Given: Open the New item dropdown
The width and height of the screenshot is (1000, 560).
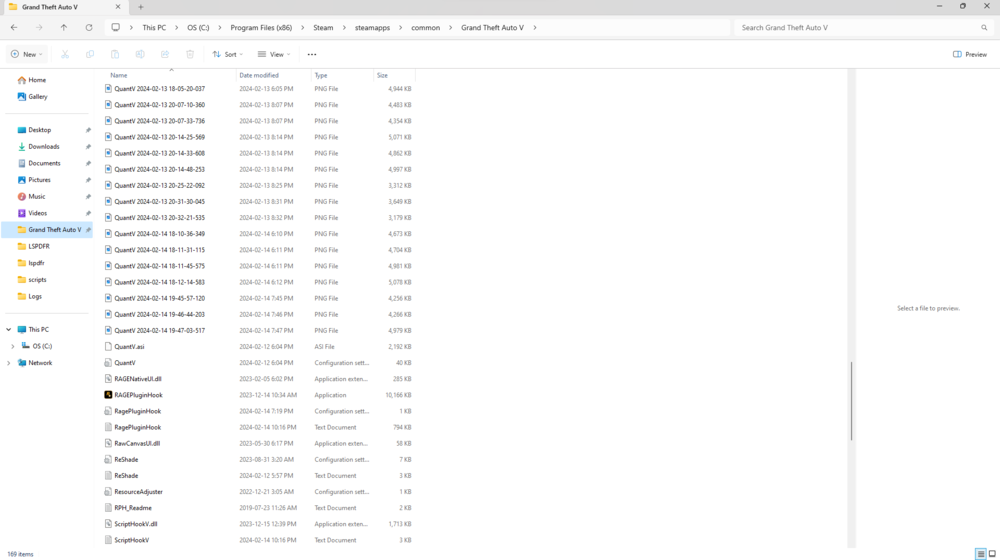Looking at the screenshot, I should click(x=27, y=54).
